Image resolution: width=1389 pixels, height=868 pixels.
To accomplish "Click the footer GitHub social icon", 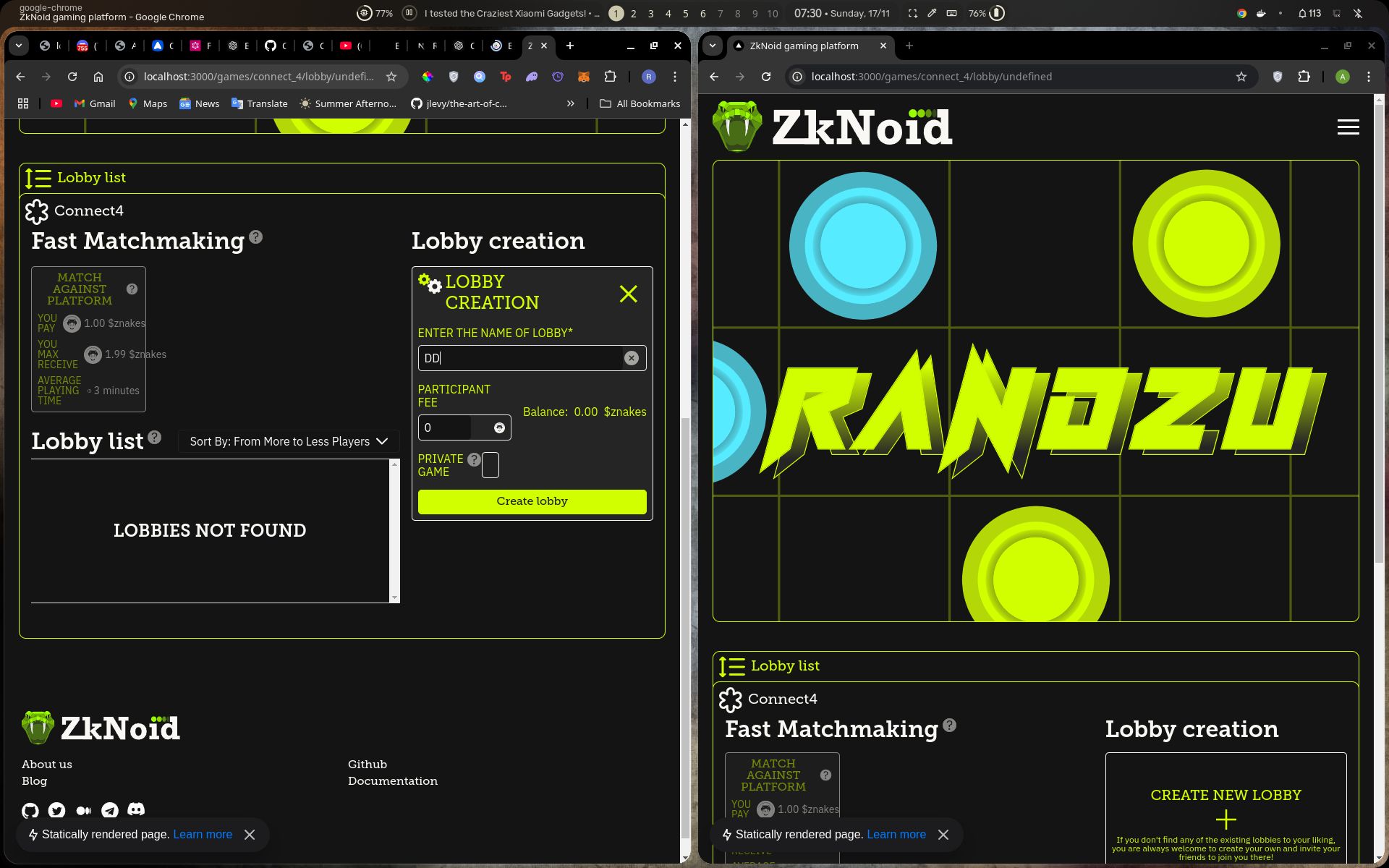I will [x=30, y=810].
